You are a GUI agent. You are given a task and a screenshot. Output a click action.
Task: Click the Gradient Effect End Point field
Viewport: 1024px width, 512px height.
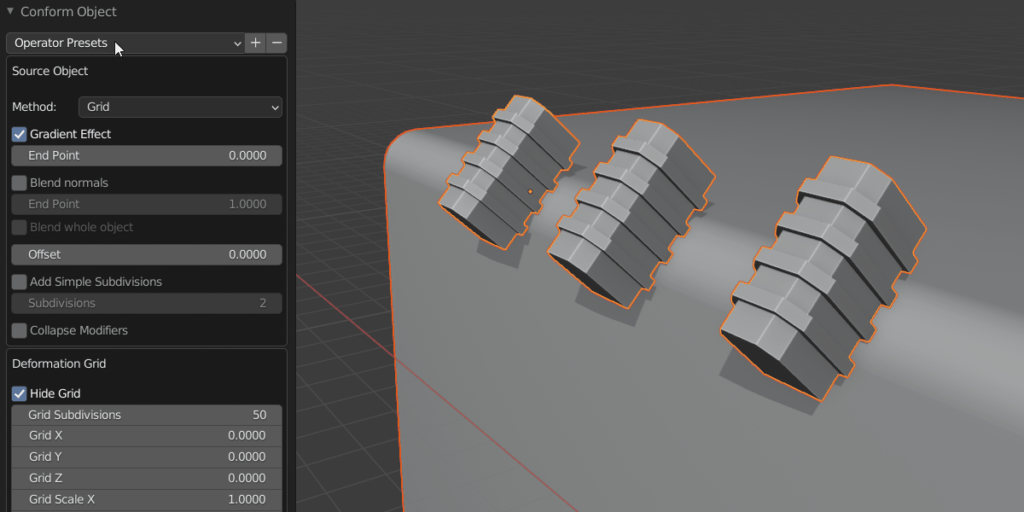[146, 156]
